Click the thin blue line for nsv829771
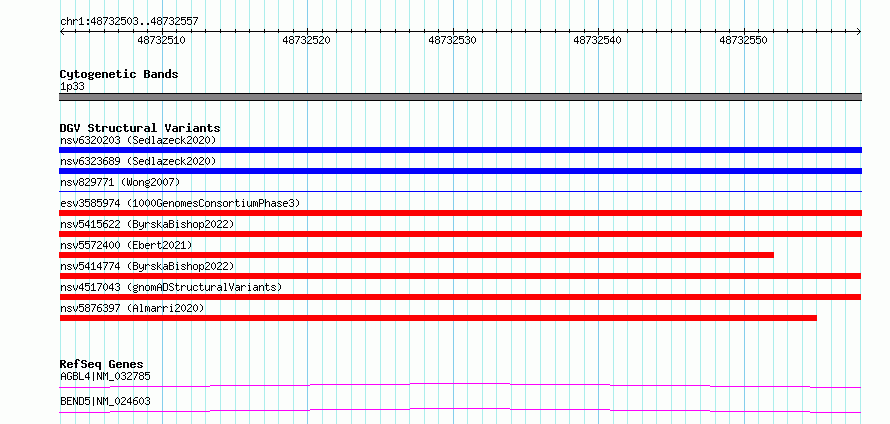Viewport: 890px width, 424px height. click(460, 192)
